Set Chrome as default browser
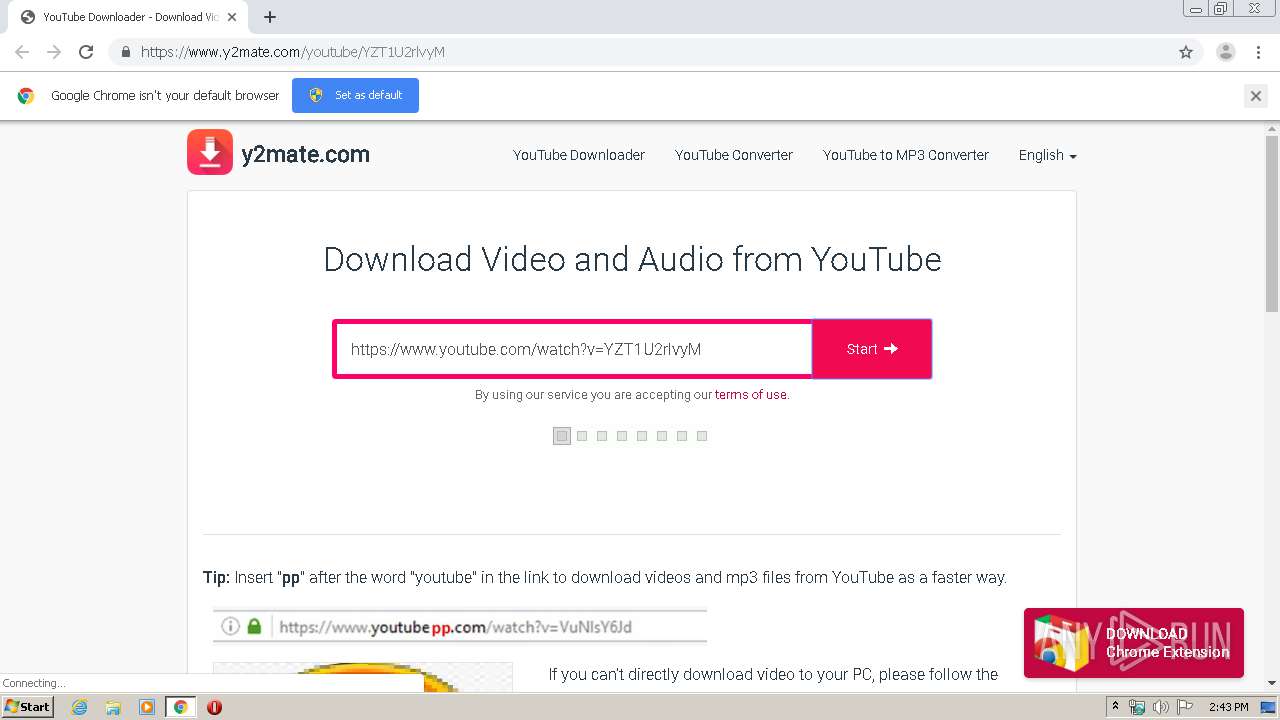The image size is (1280, 720). (x=355, y=96)
